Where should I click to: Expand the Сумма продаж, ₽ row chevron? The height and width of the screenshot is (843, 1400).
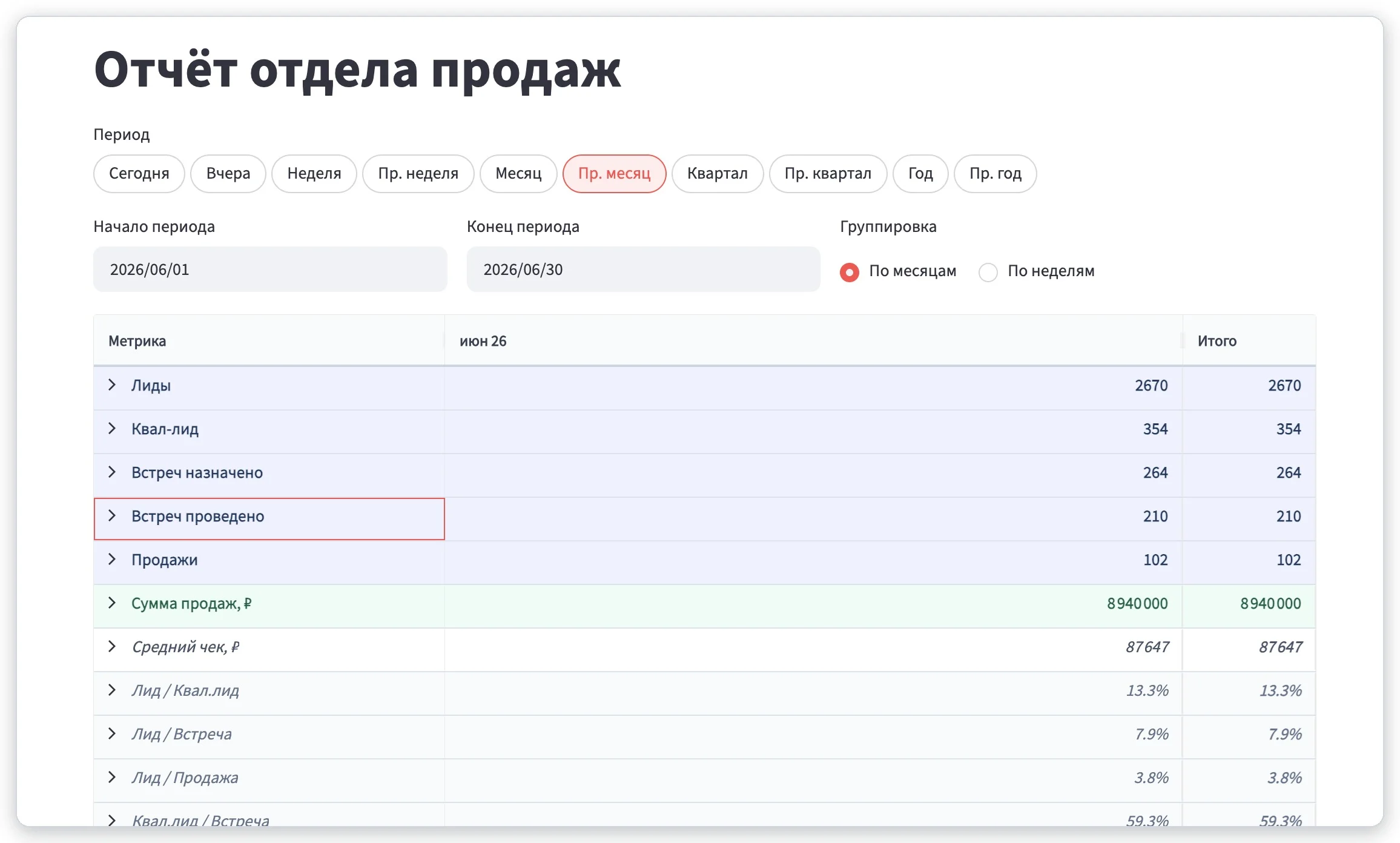[x=112, y=603]
